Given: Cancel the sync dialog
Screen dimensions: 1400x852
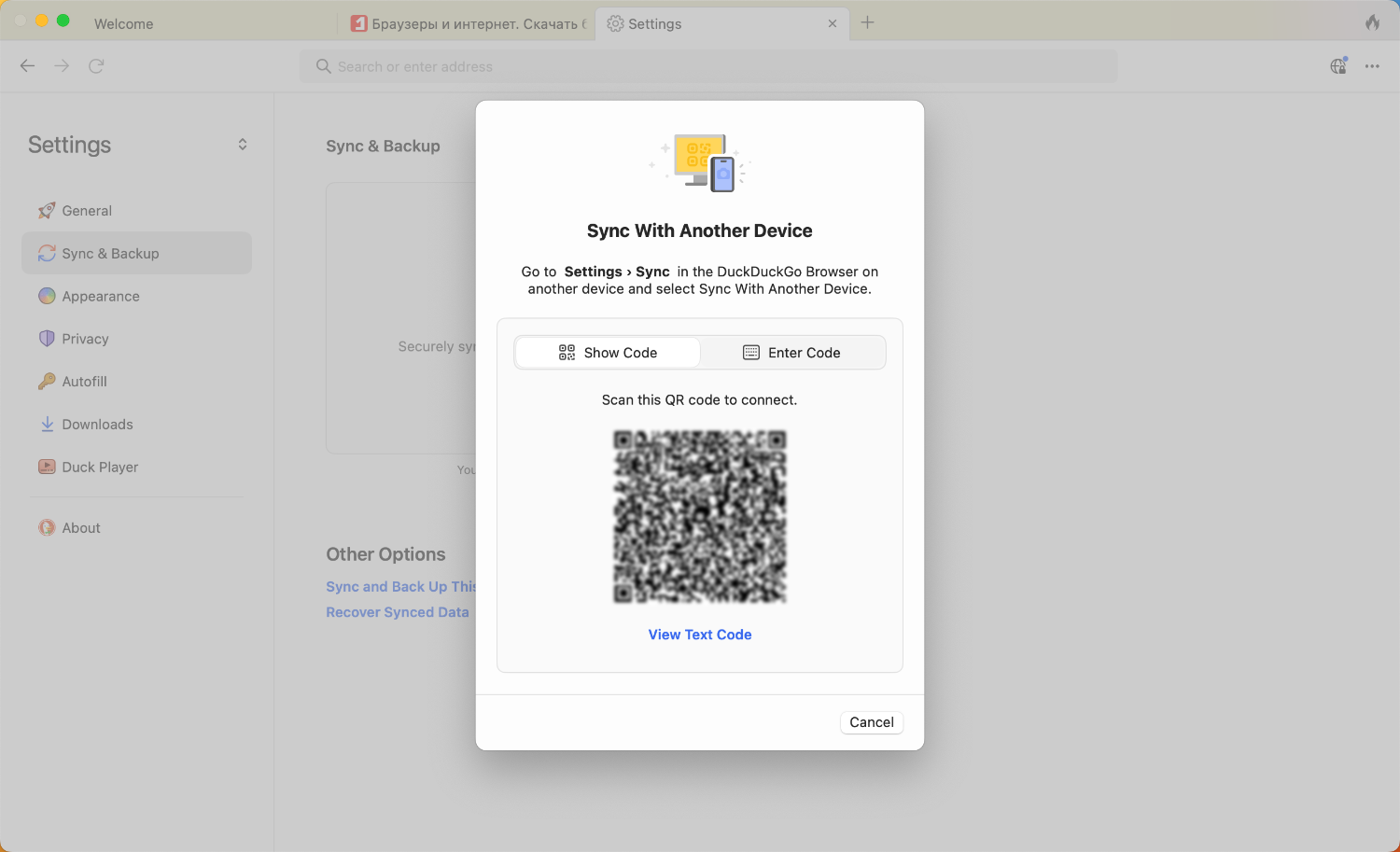Looking at the screenshot, I should pos(872,722).
